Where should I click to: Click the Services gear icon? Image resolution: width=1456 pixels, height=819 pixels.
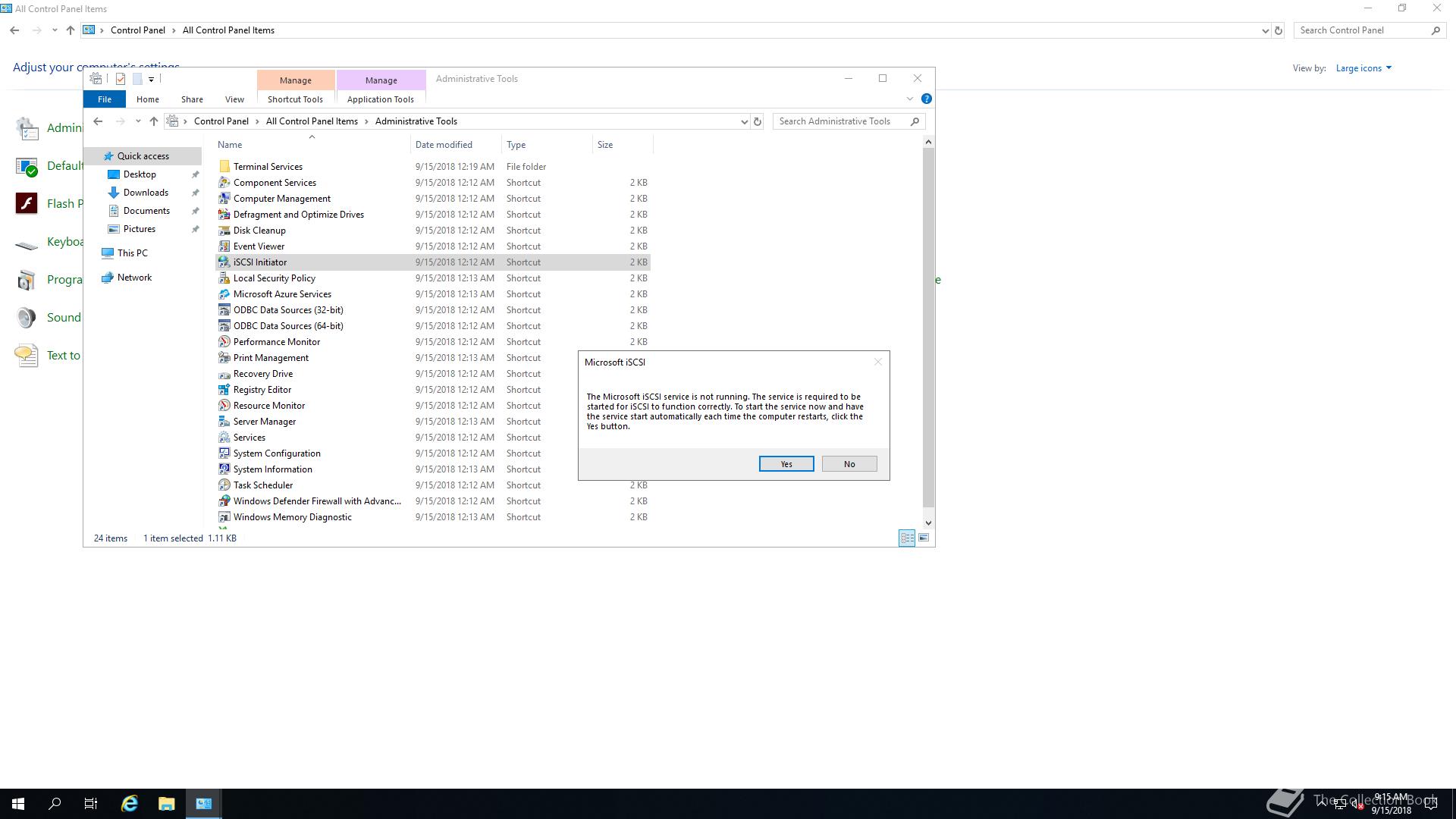tap(224, 438)
